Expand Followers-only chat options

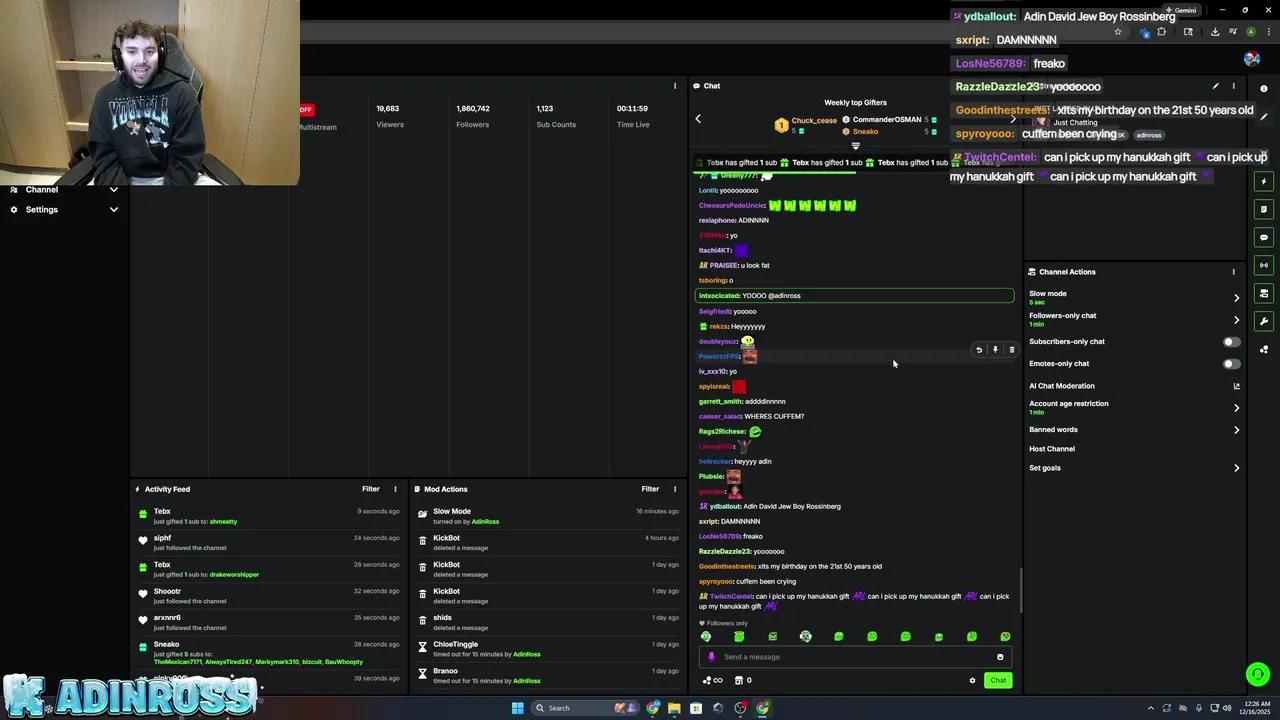click(1236, 320)
